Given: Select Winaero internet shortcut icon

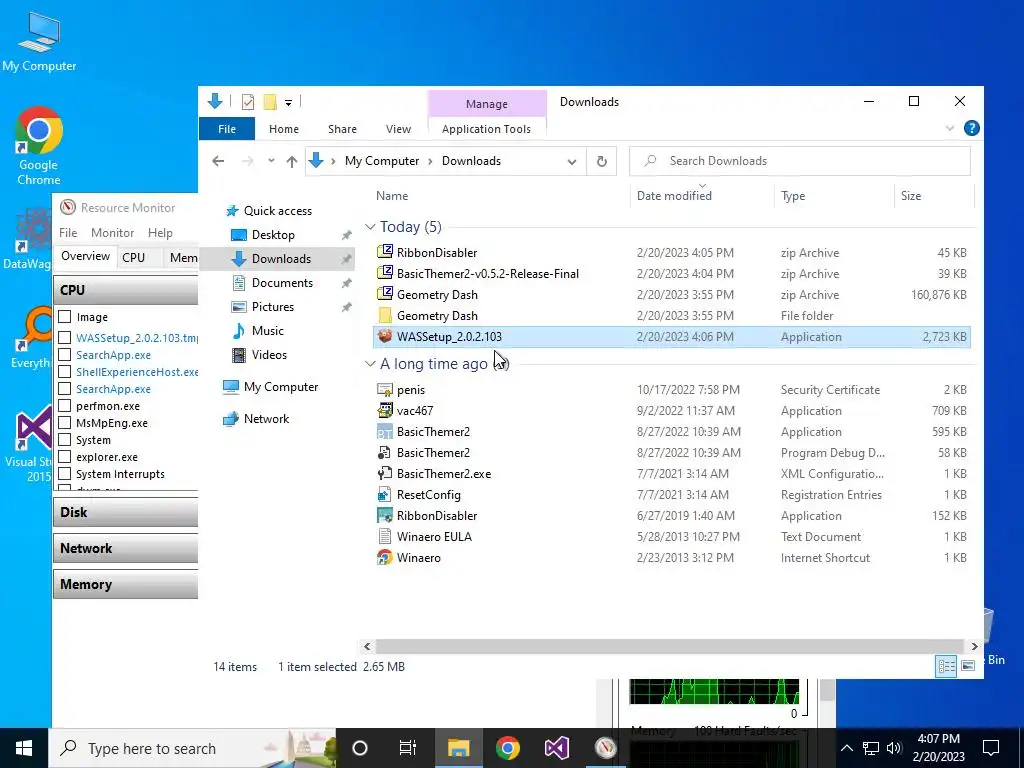Looking at the screenshot, I should (x=385, y=557).
